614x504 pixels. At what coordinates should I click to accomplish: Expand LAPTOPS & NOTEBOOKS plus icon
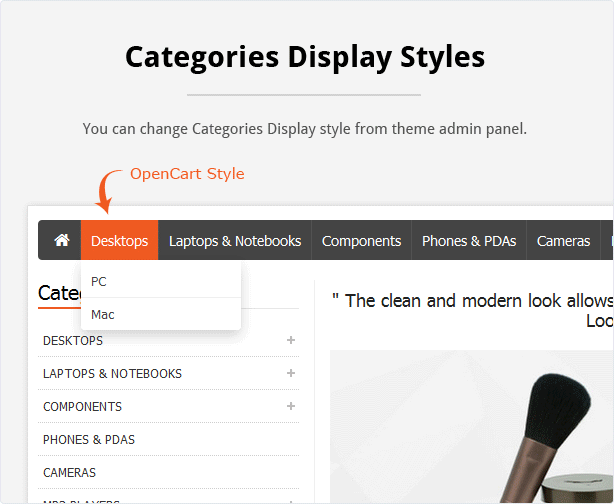coord(291,373)
